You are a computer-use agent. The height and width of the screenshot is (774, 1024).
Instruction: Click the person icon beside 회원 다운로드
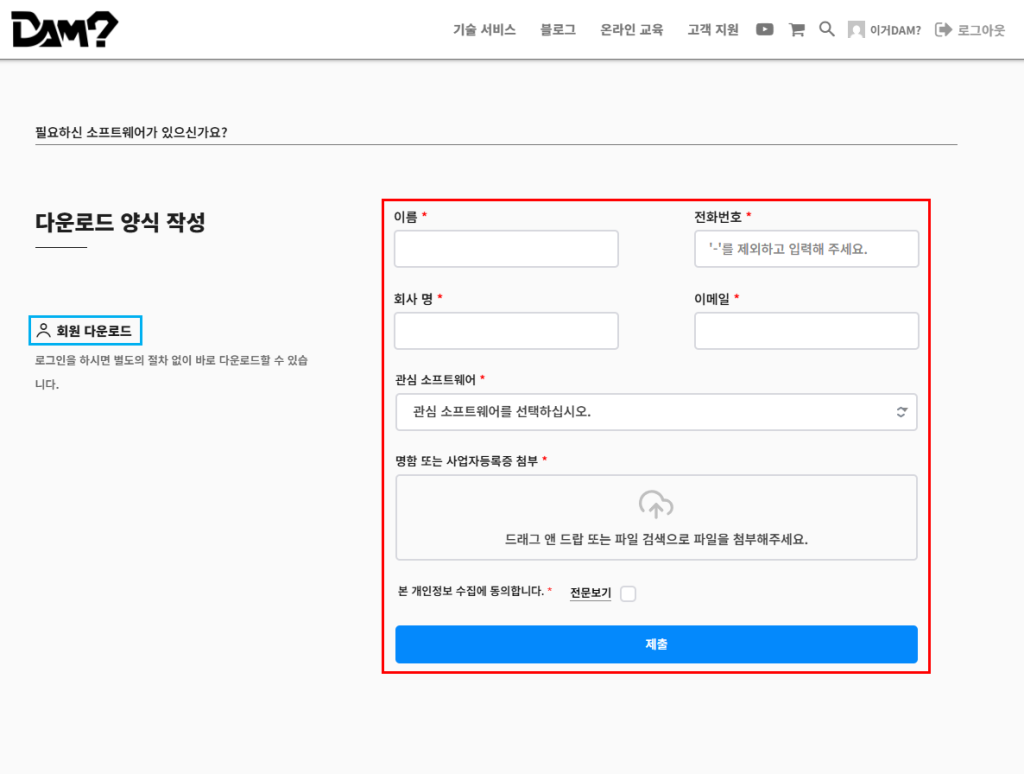42,330
